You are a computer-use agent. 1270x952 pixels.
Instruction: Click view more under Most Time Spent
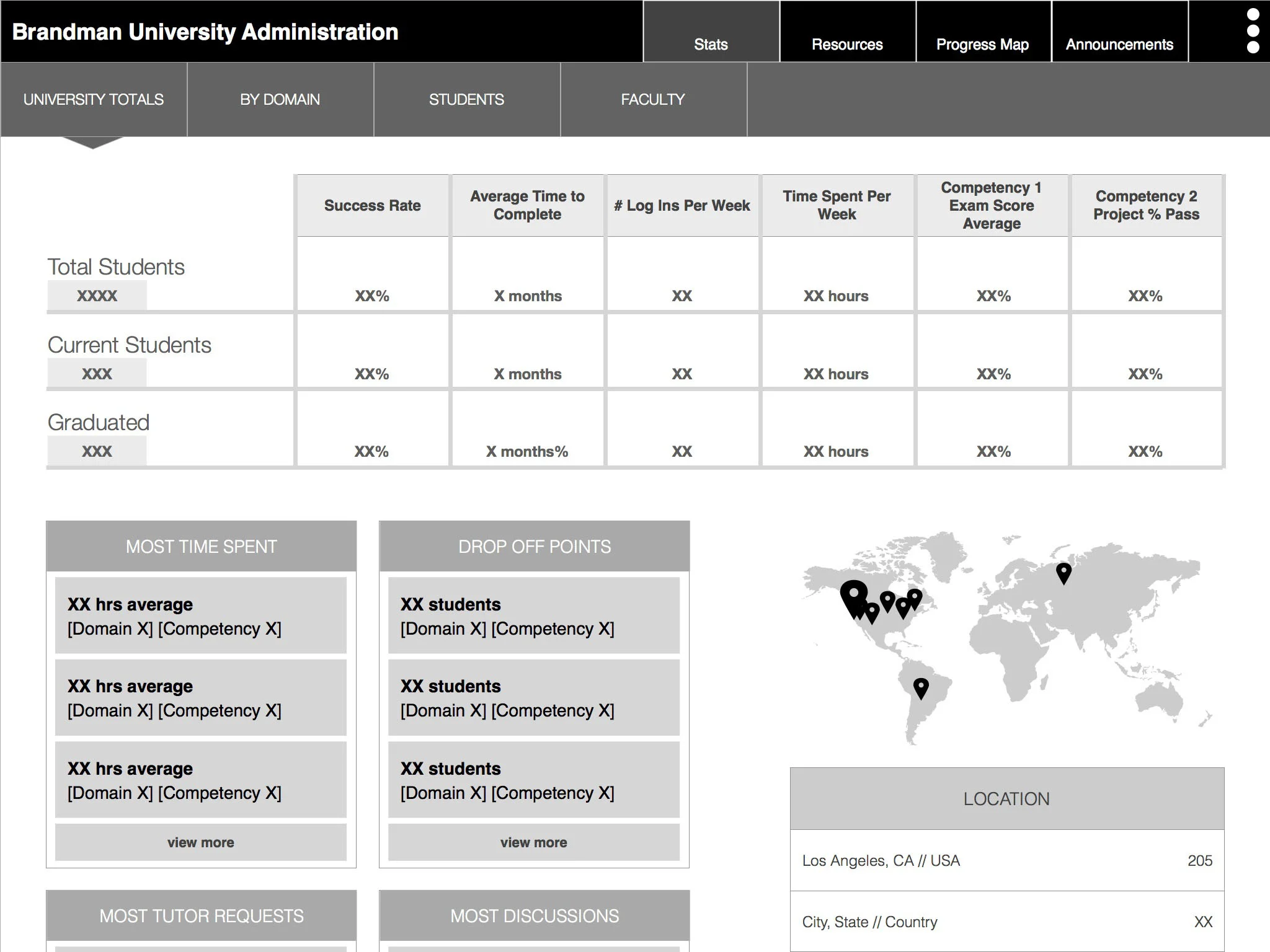click(200, 842)
